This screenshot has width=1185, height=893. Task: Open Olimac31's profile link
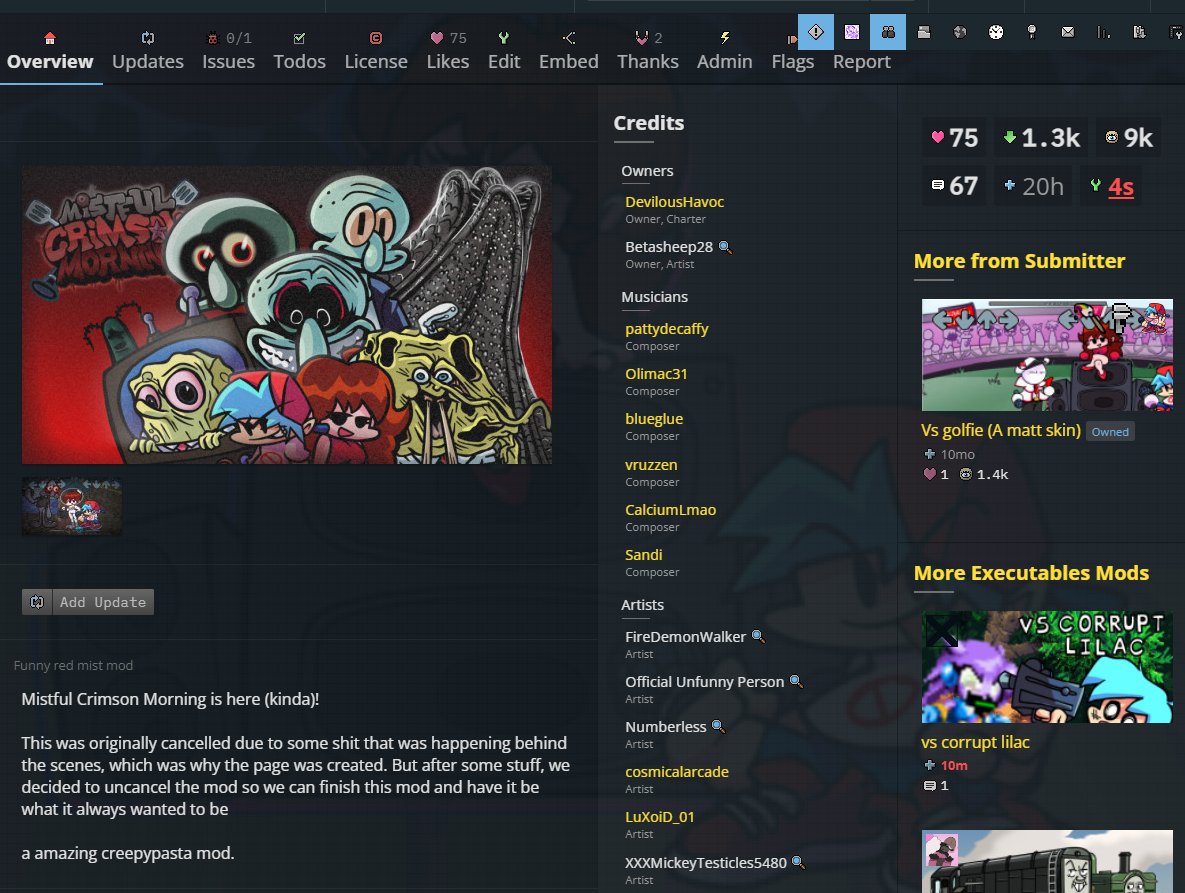click(x=656, y=374)
